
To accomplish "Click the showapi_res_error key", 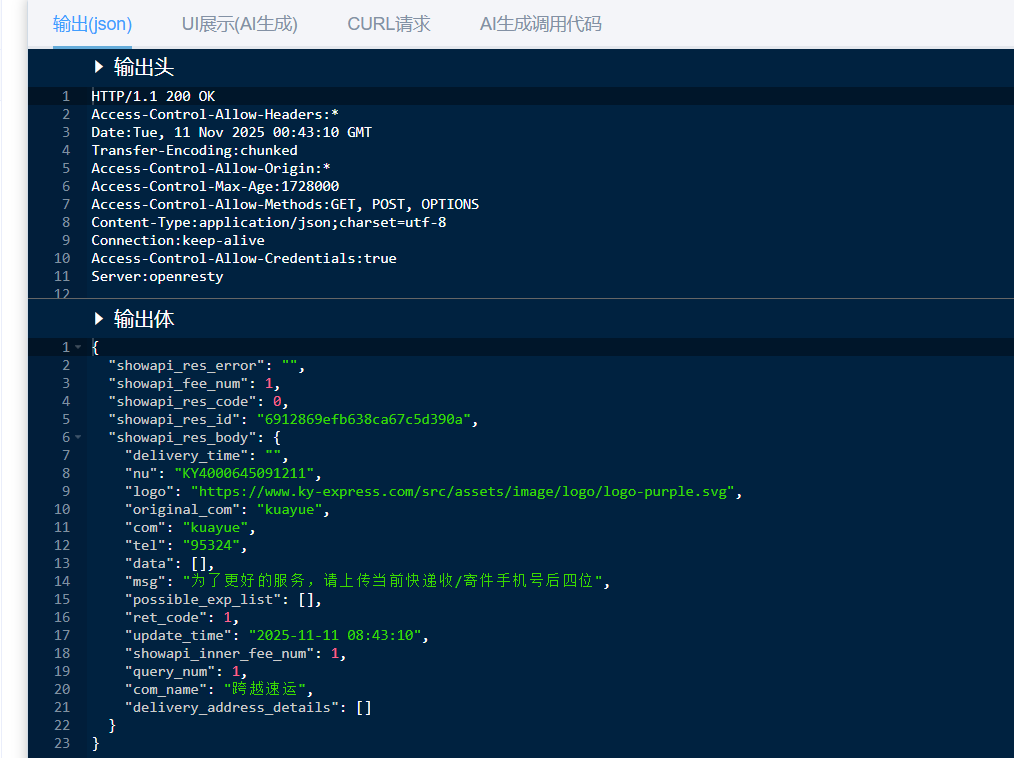I will (x=186, y=365).
